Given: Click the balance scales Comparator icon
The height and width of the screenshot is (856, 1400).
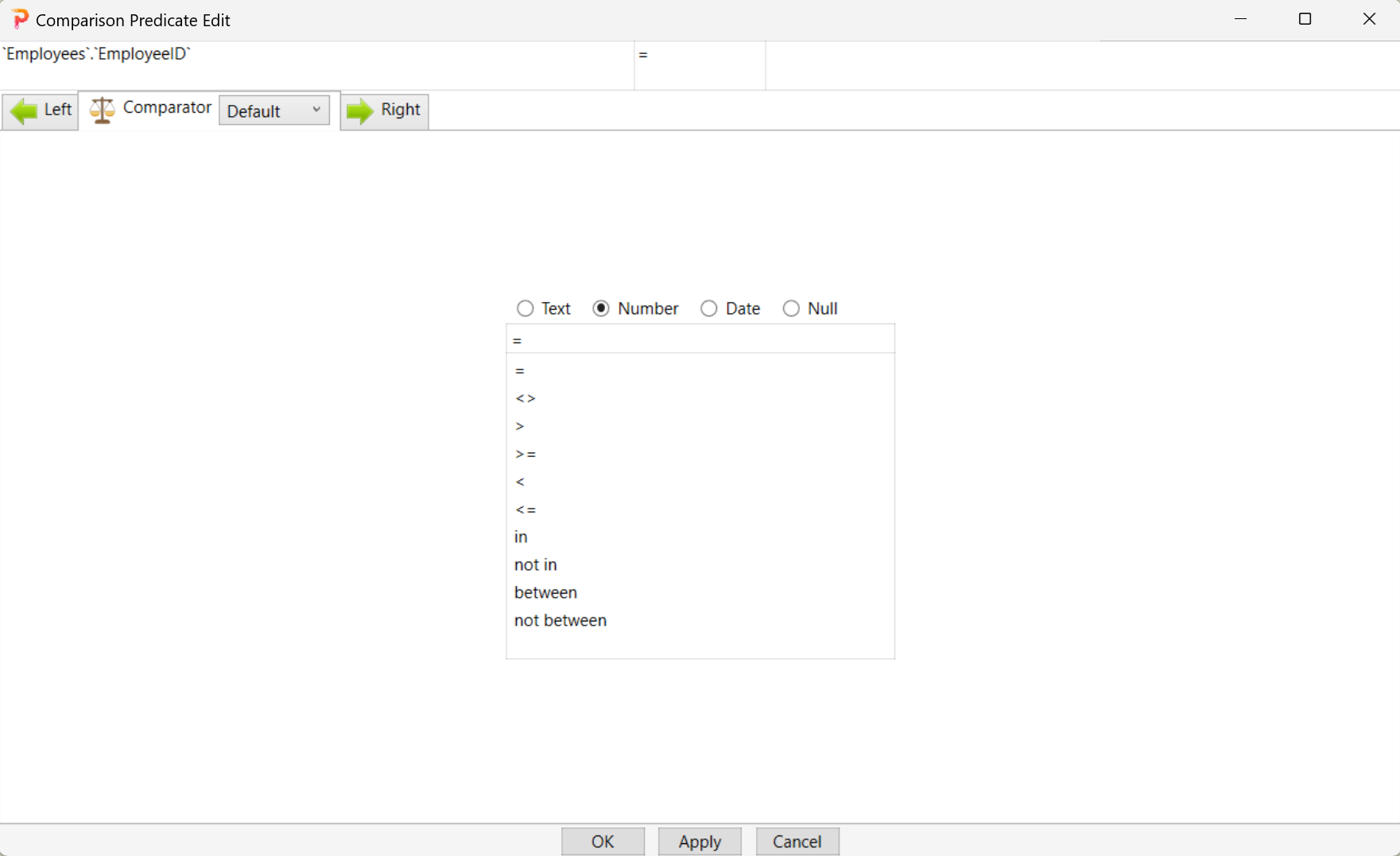Looking at the screenshot, I should coord(103,110).
